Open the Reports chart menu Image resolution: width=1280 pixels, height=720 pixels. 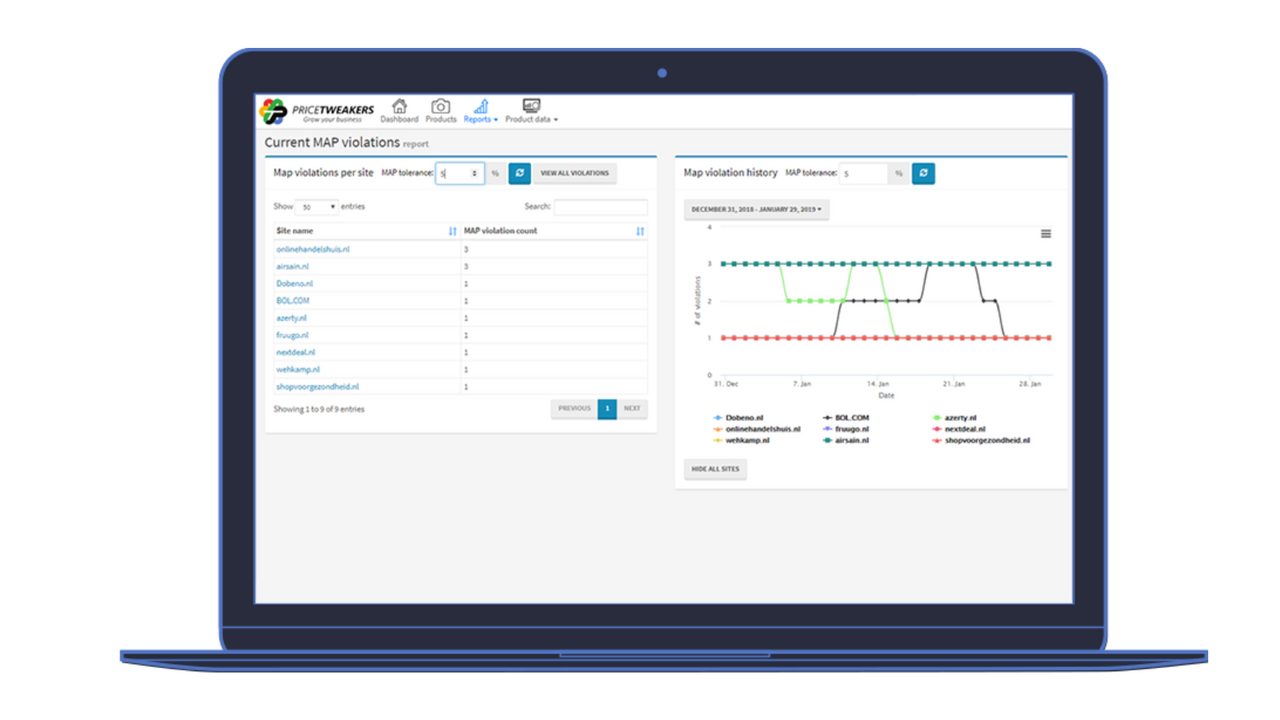click(x=481, y=111)
